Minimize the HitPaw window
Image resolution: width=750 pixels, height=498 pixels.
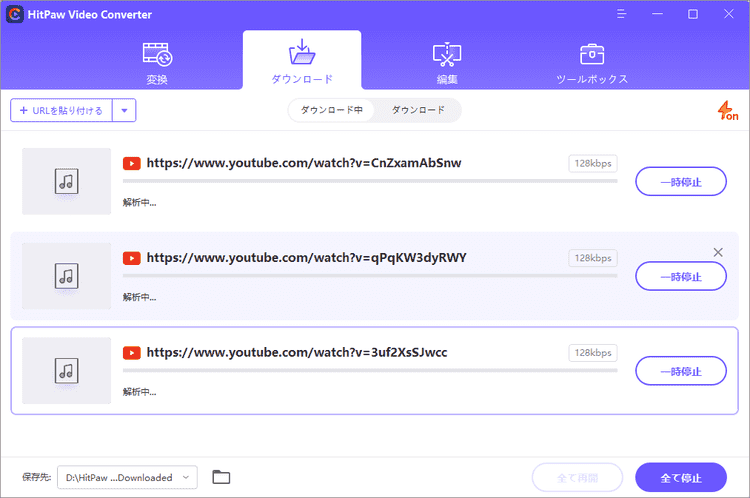(657, 14)
